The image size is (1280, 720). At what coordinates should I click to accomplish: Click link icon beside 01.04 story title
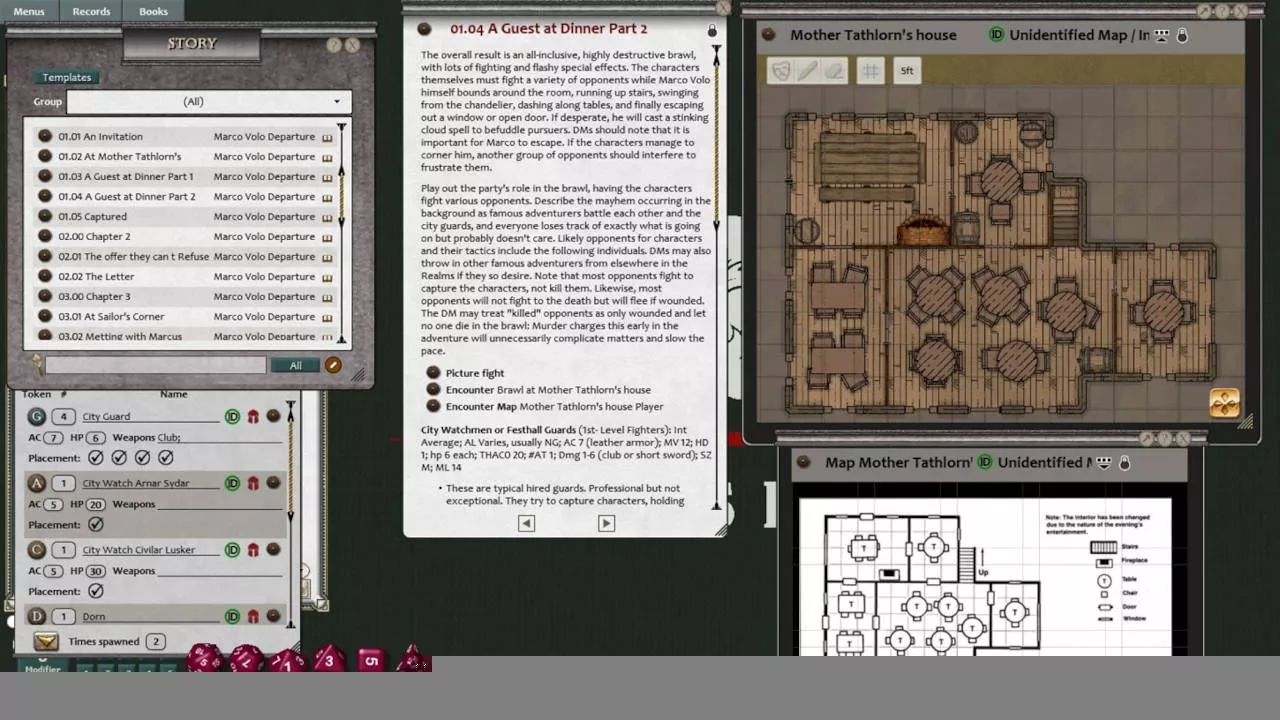424,29
